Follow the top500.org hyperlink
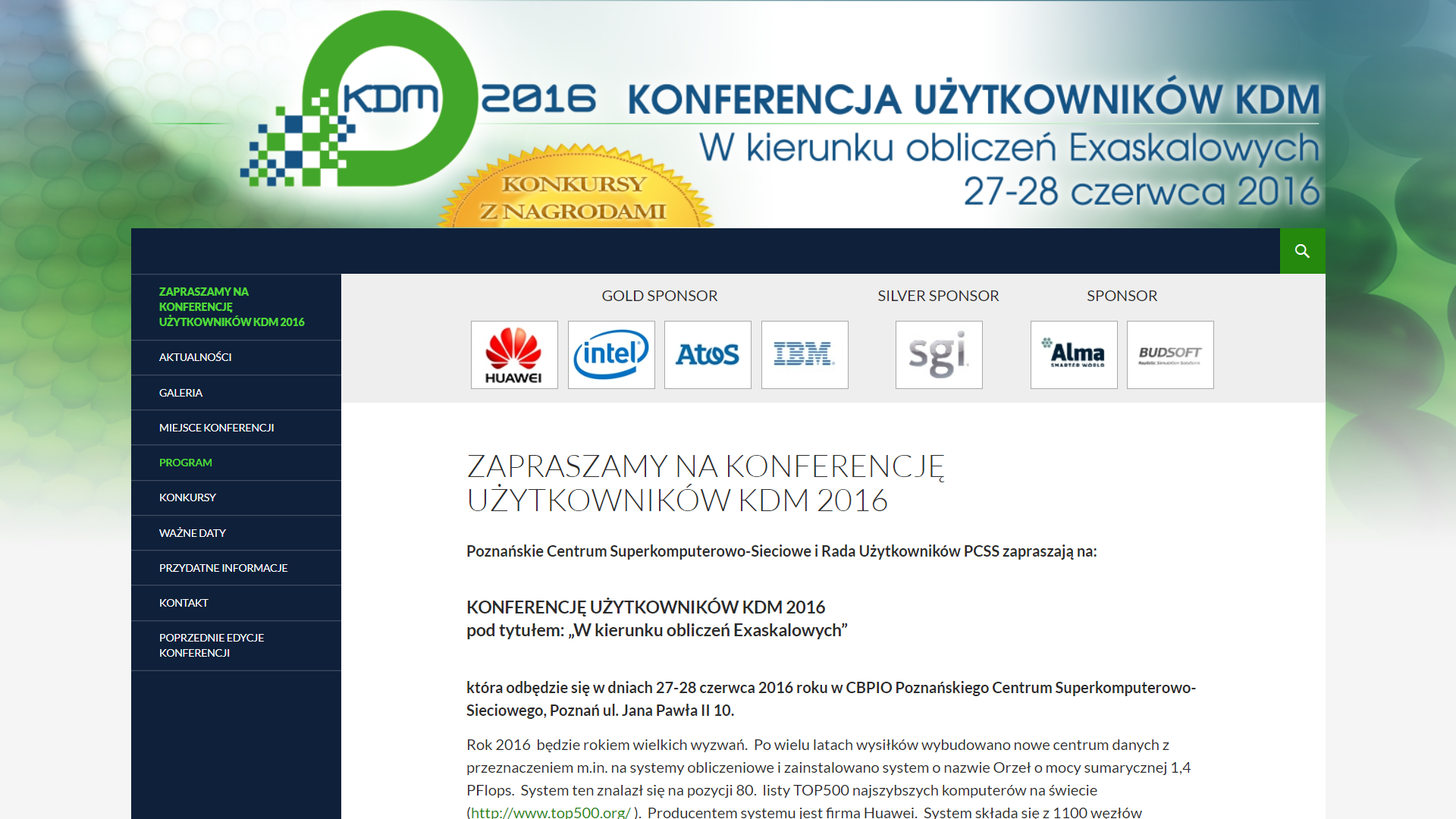1456x819 pixels. 551,812
